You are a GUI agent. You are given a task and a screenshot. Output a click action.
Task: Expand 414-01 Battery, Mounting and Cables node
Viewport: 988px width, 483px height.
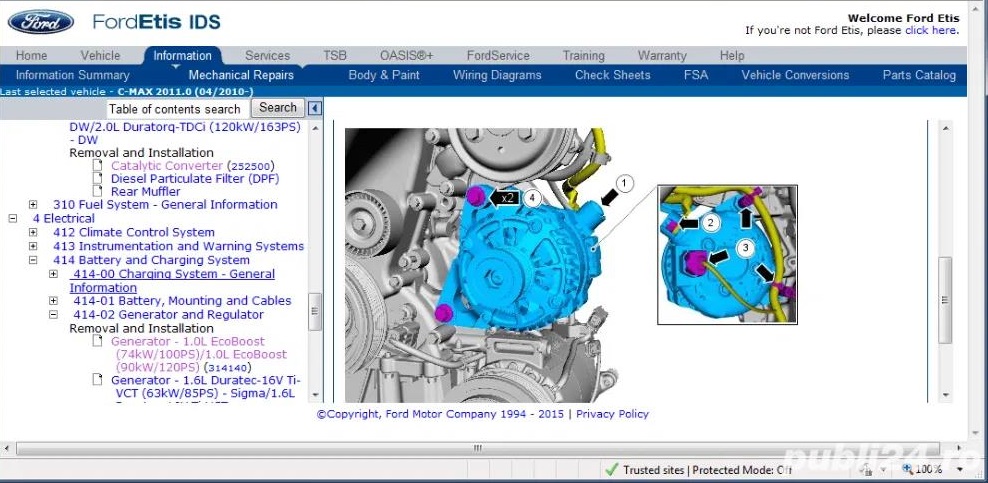54,301
